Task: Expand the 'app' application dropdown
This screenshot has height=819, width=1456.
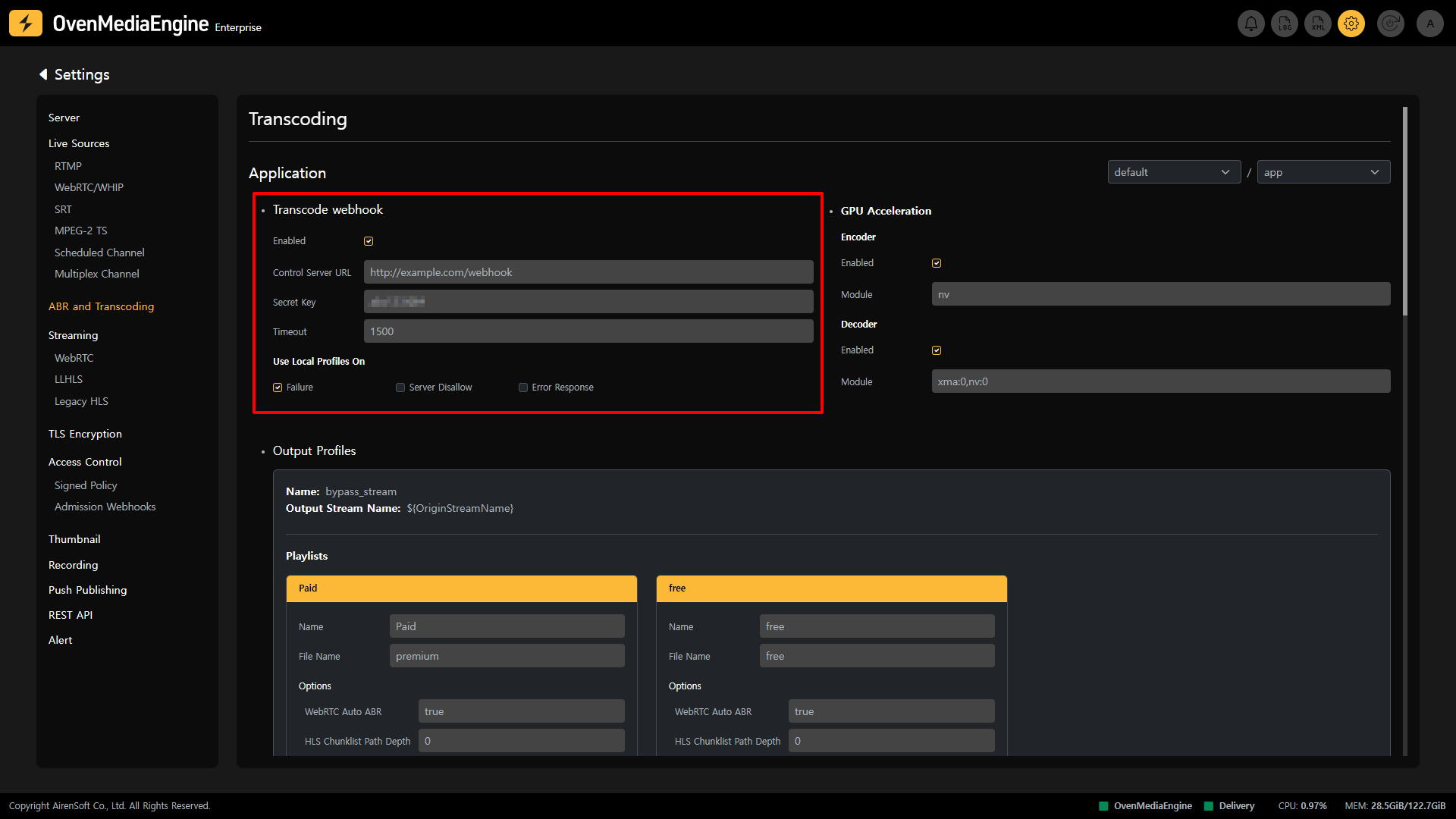Action: pyautogui.click(x=1323, y=172)
